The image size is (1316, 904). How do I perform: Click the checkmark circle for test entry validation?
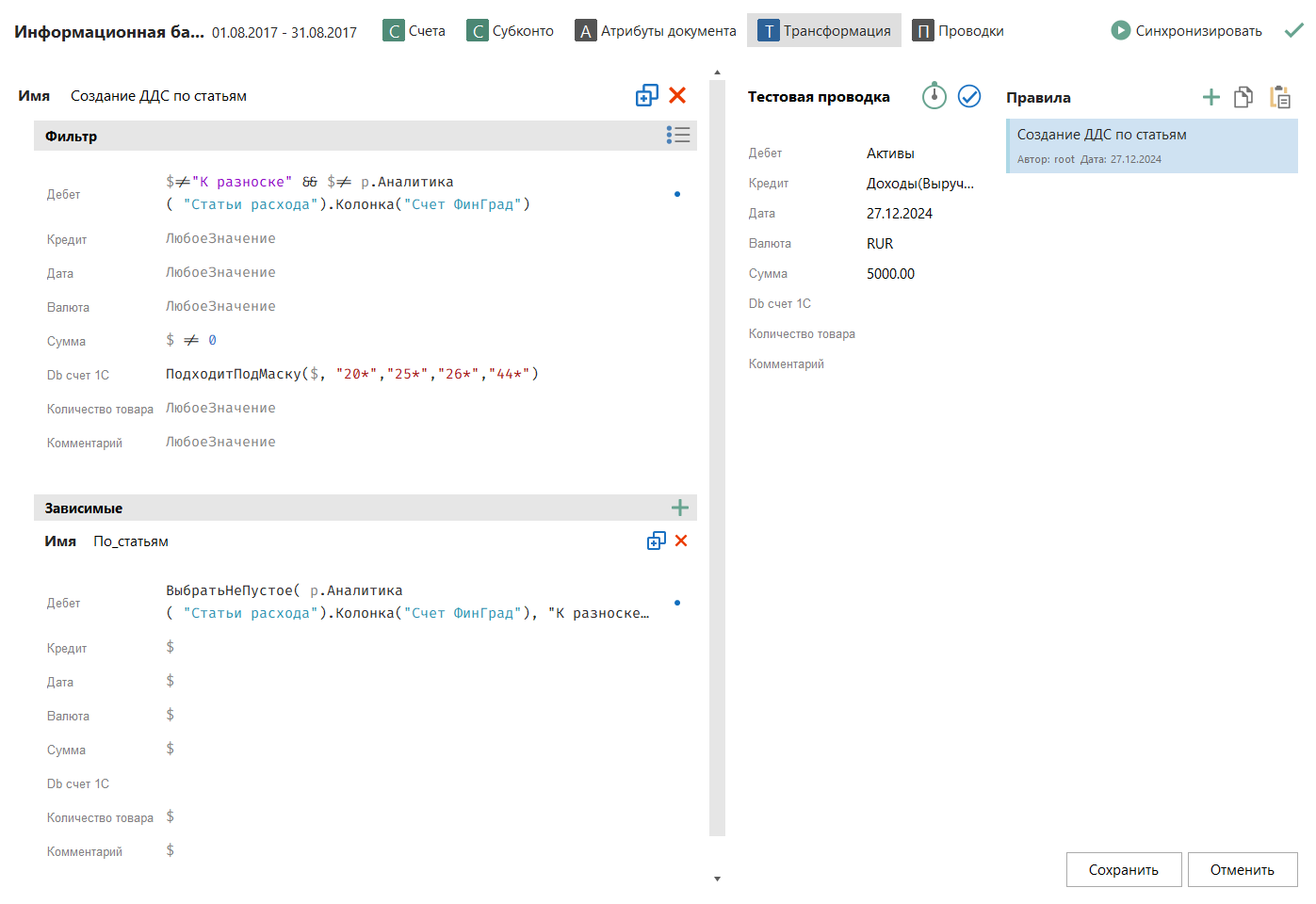point(969,96)
